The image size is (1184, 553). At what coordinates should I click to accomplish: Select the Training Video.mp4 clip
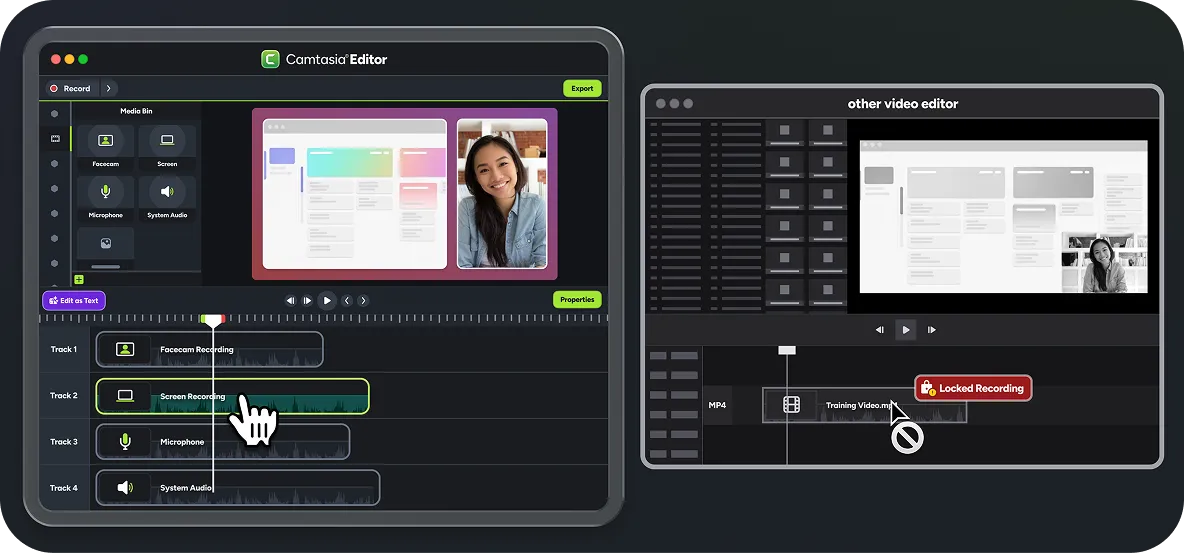coord(865,405)
